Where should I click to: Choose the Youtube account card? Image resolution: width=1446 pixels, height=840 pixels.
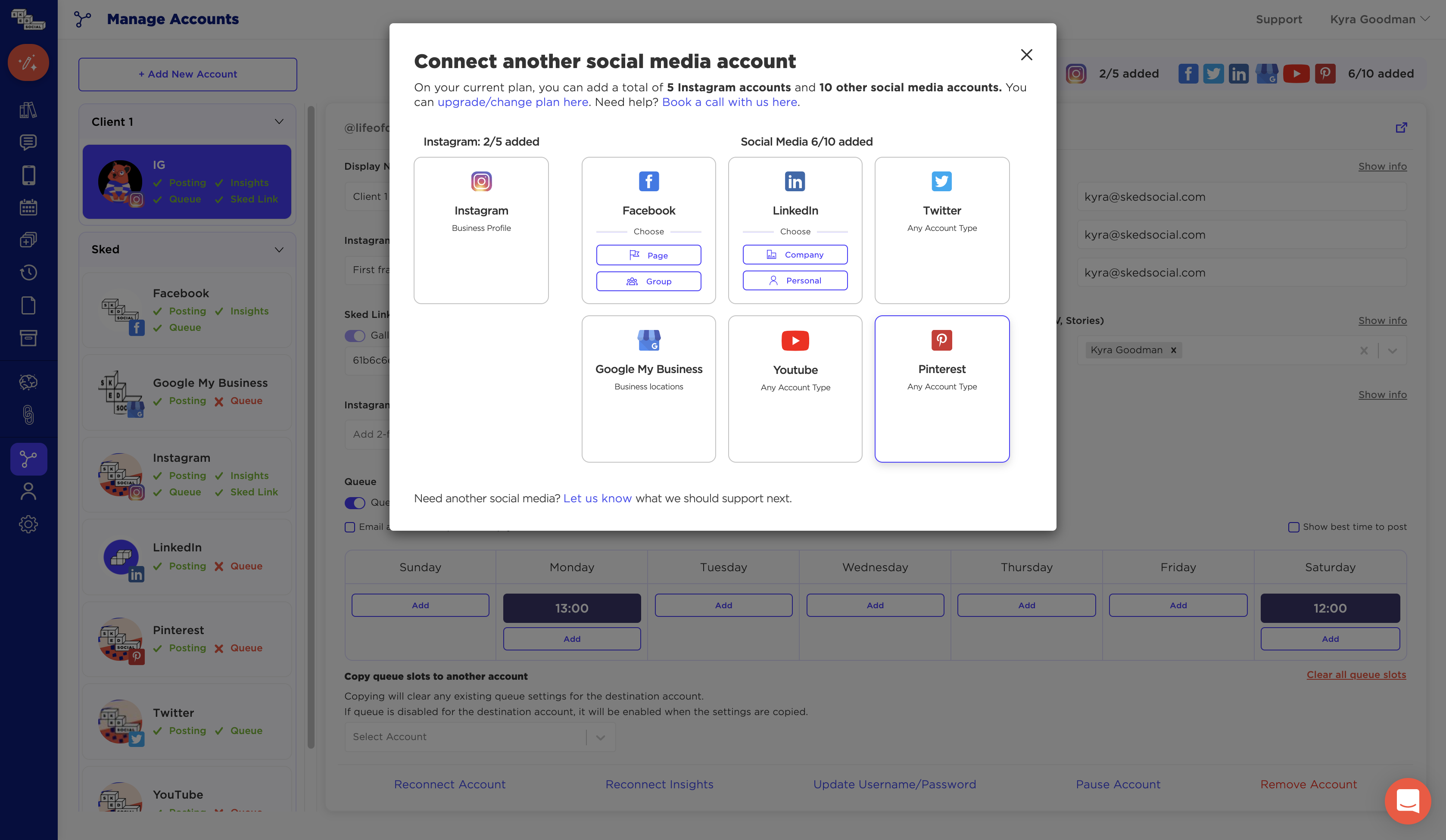(x=795, y=389)
